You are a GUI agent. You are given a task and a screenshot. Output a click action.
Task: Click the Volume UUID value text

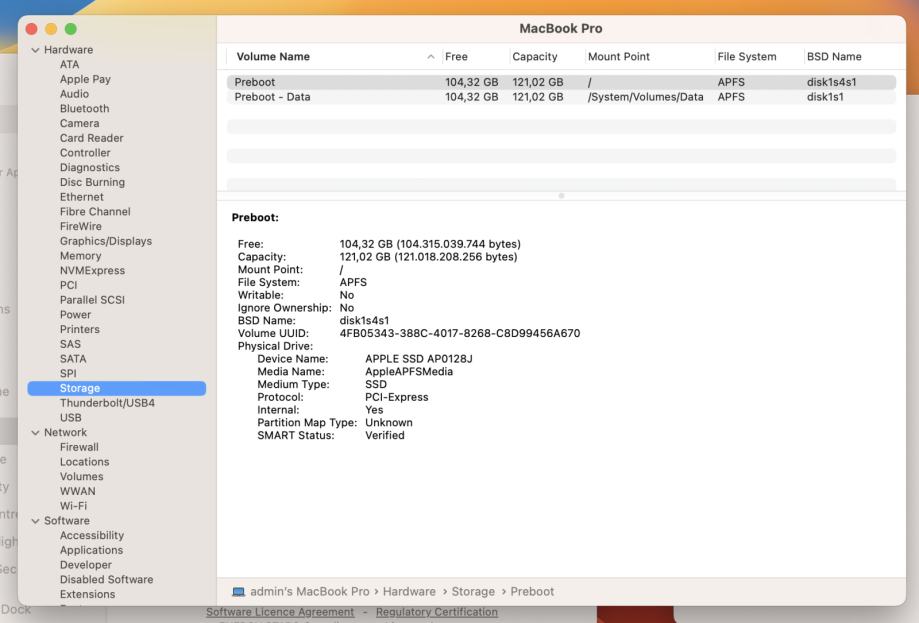coord(460,333)
